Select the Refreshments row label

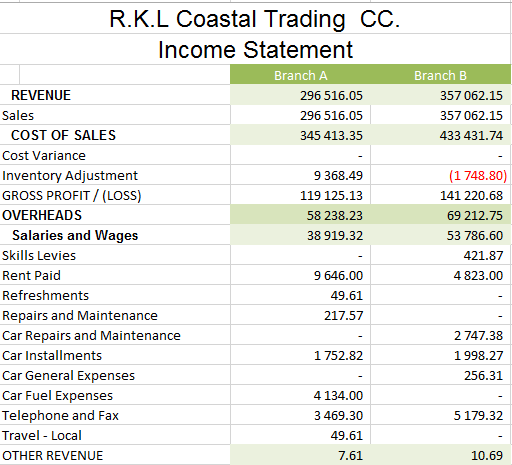click(45, 296)
